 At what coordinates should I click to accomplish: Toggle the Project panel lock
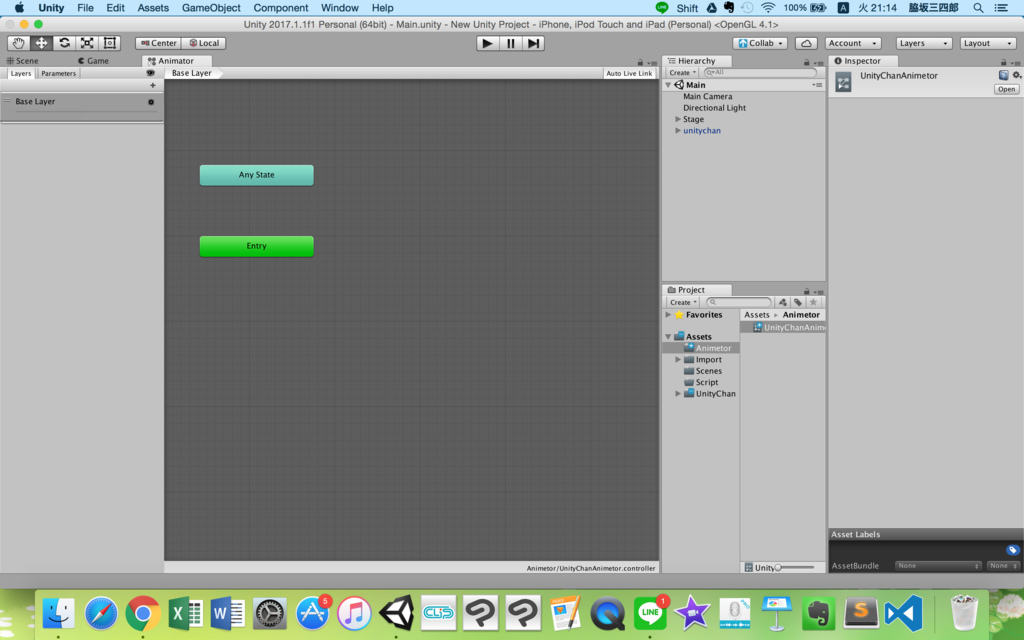807,291
